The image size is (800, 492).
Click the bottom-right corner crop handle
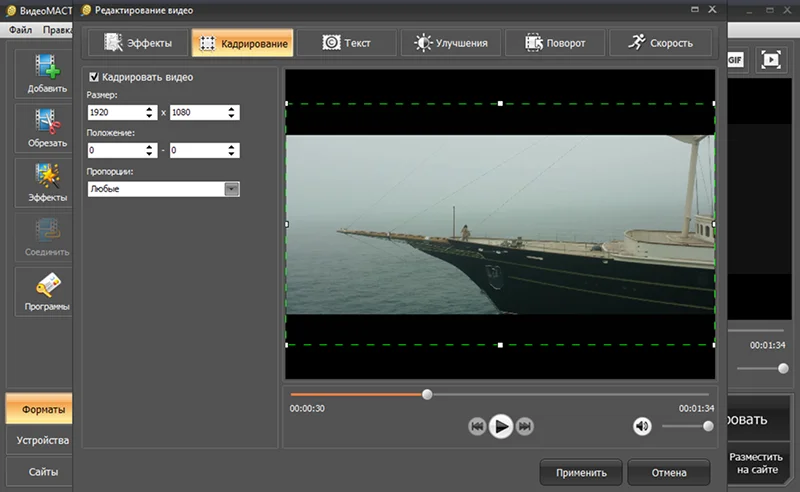[x=713, y=345]
